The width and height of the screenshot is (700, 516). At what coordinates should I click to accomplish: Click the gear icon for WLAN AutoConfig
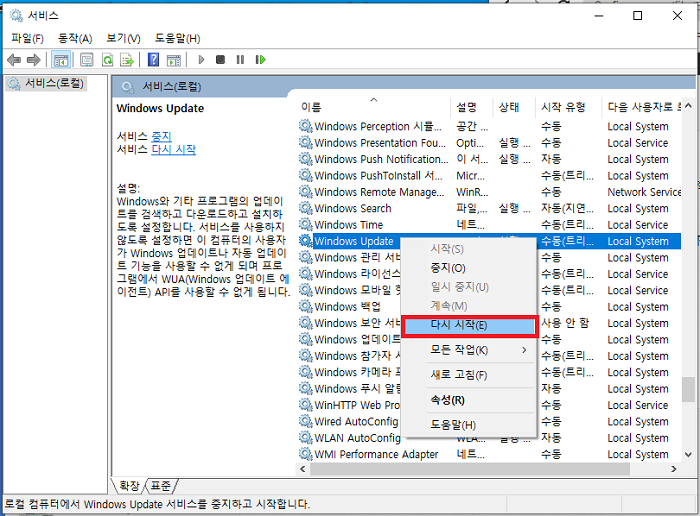[305, 438]
